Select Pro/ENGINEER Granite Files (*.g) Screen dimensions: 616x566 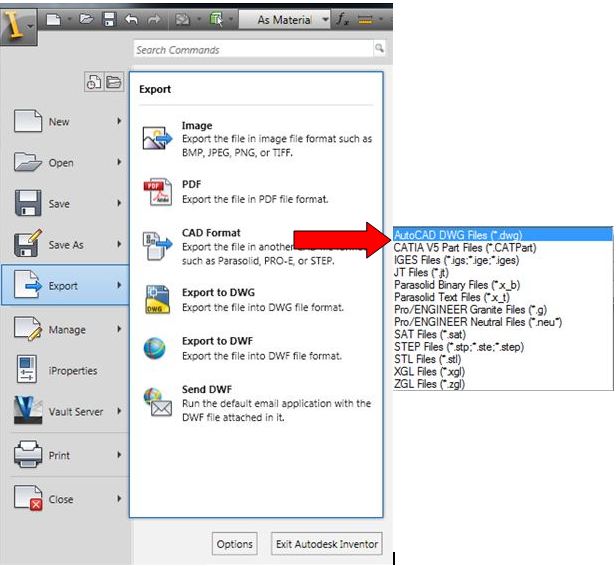coord(503,310)
